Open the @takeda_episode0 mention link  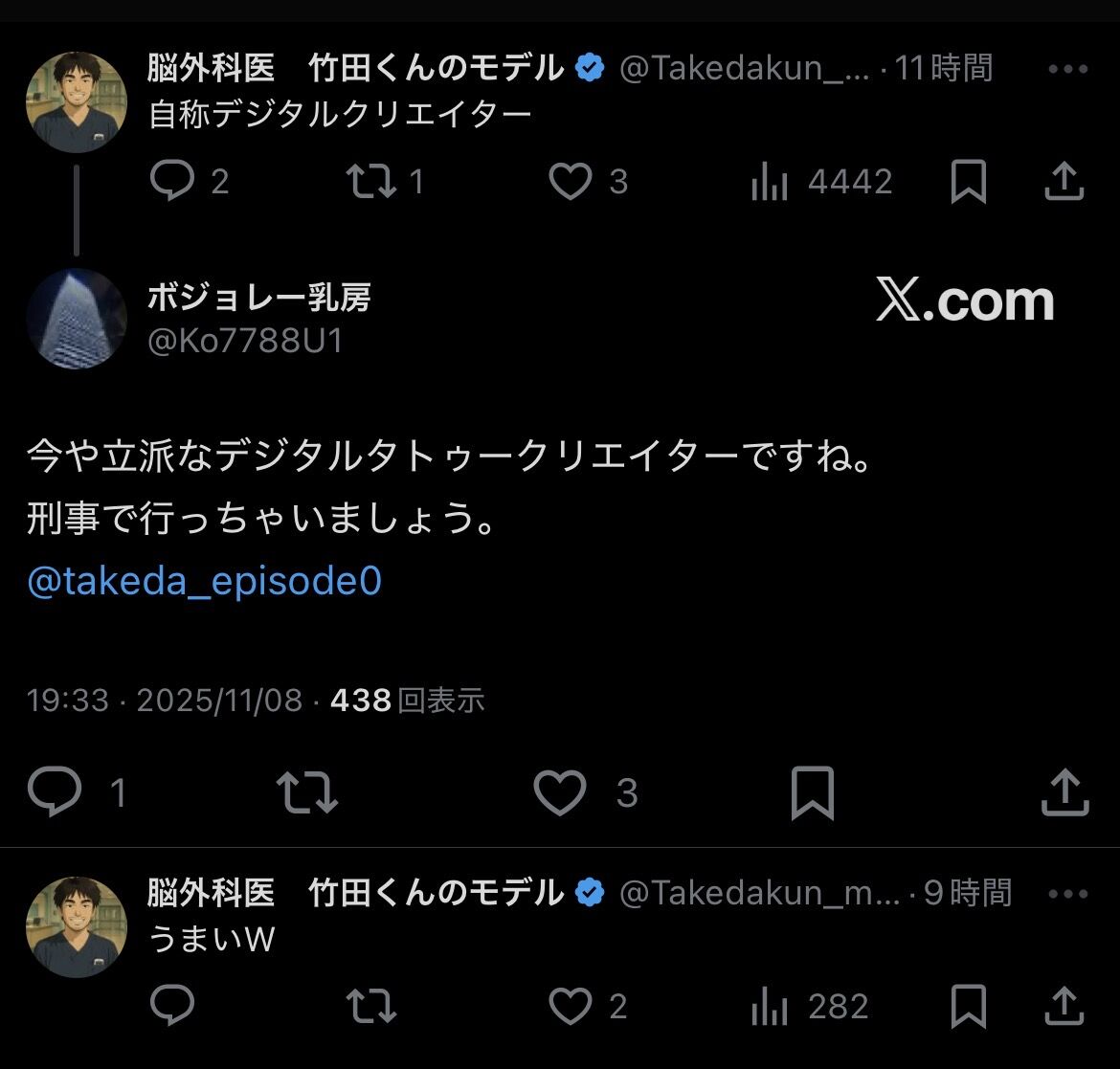click(x=204, y=581)
